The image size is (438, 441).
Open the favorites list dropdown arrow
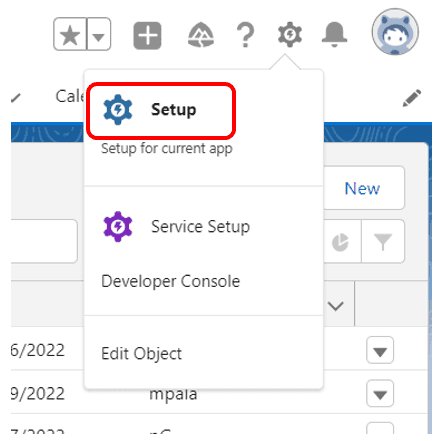pos(99,34)
